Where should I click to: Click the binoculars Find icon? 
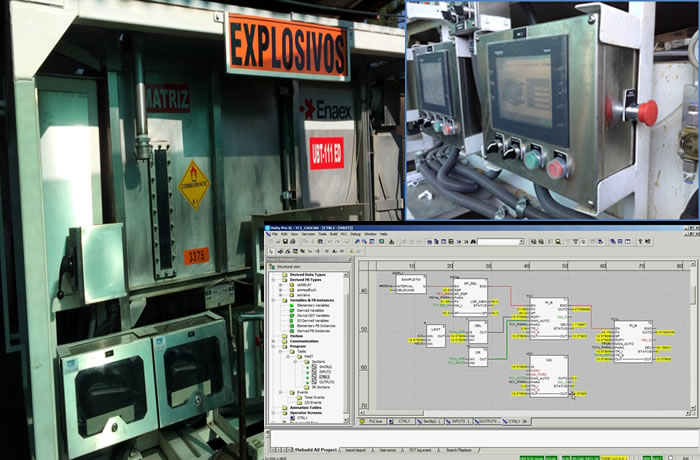tap(473, 242)
